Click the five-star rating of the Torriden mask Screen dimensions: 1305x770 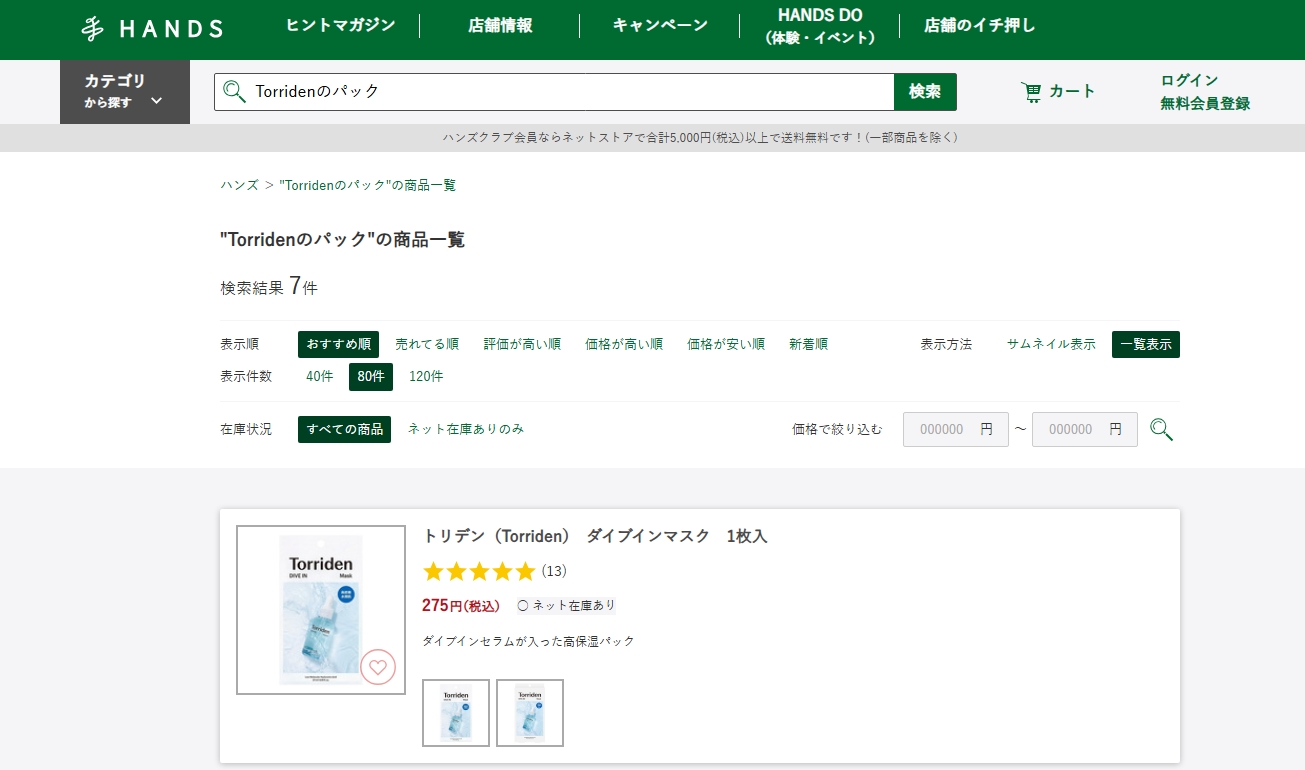[x=479, y=572]
